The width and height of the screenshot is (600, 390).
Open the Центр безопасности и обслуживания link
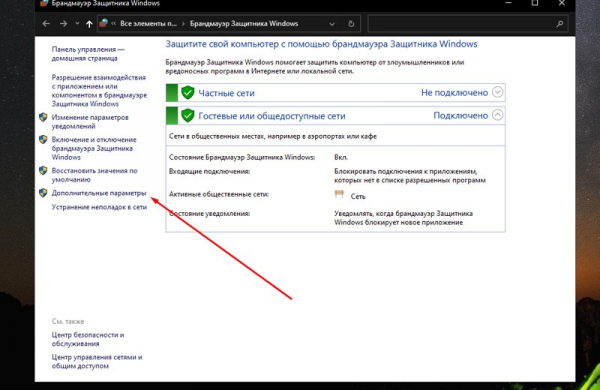tap(88, 339)
